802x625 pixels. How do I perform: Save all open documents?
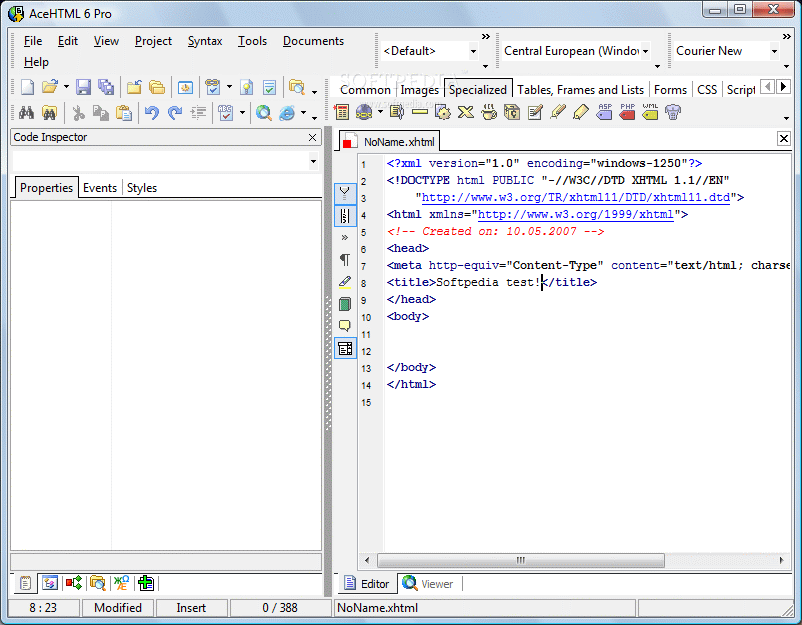106,87
